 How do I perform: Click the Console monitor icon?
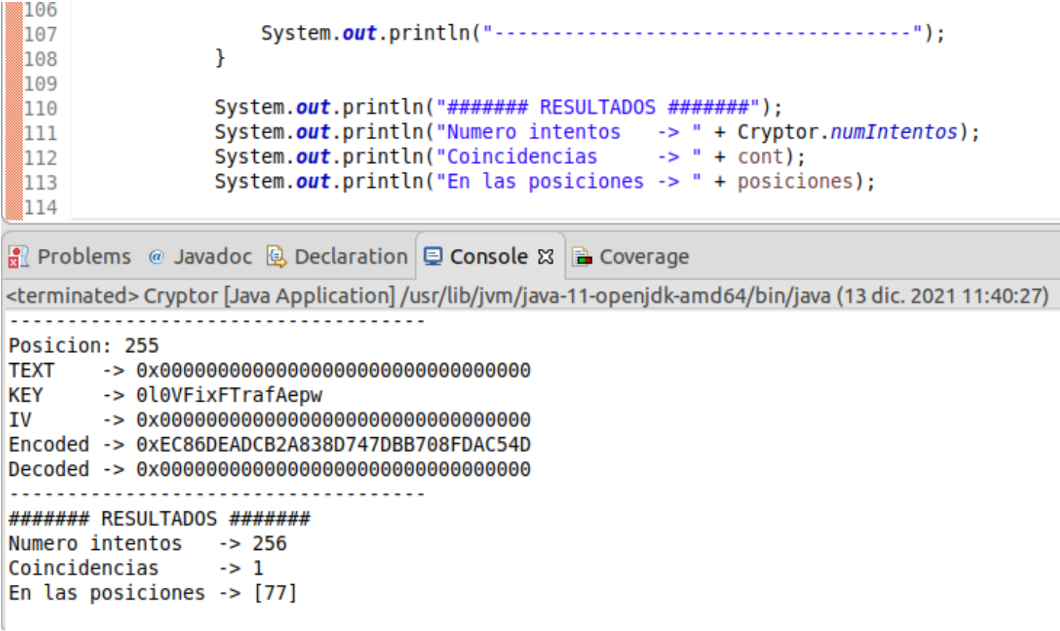433,257
